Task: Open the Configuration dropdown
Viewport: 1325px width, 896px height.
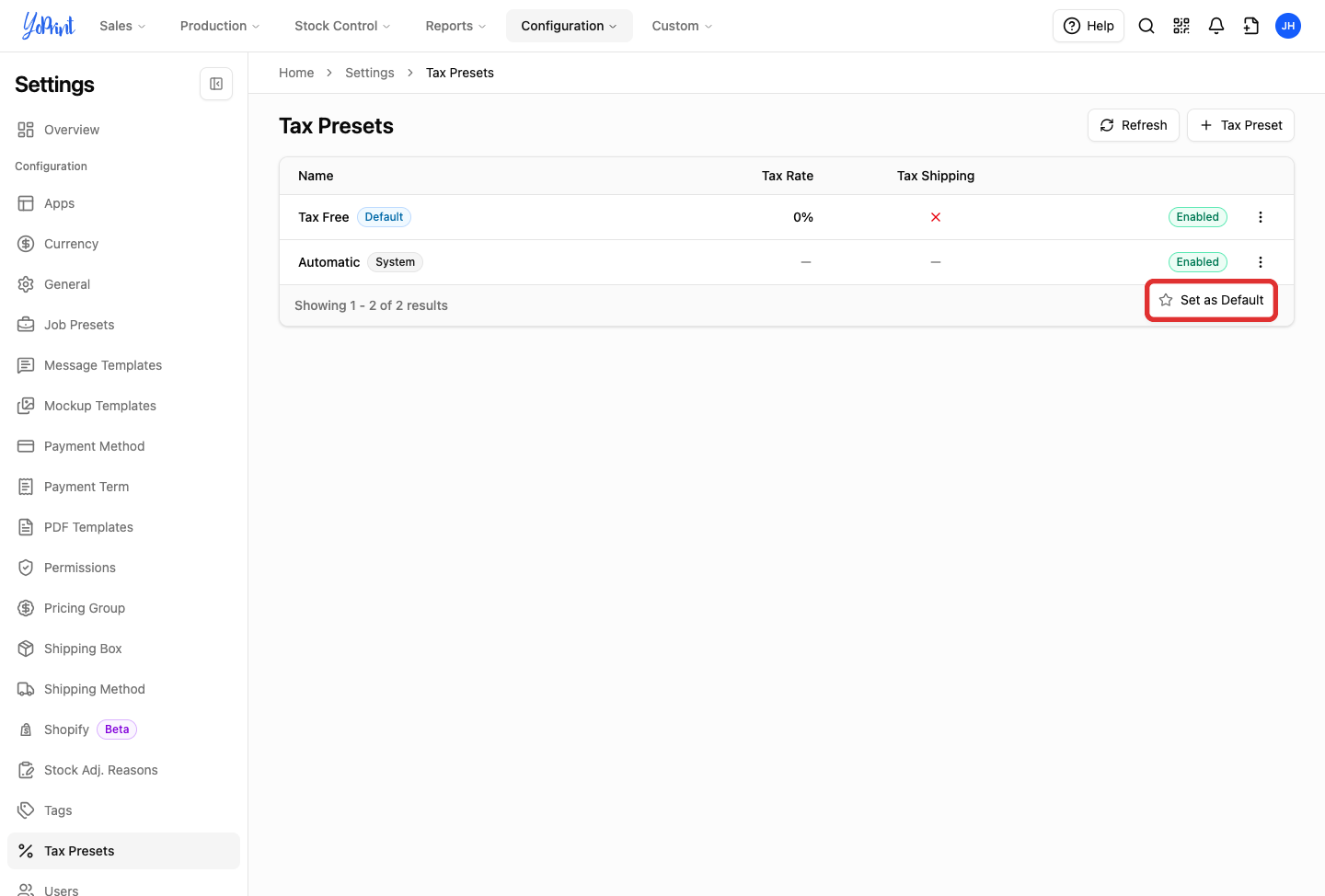Action: [570, 26]
